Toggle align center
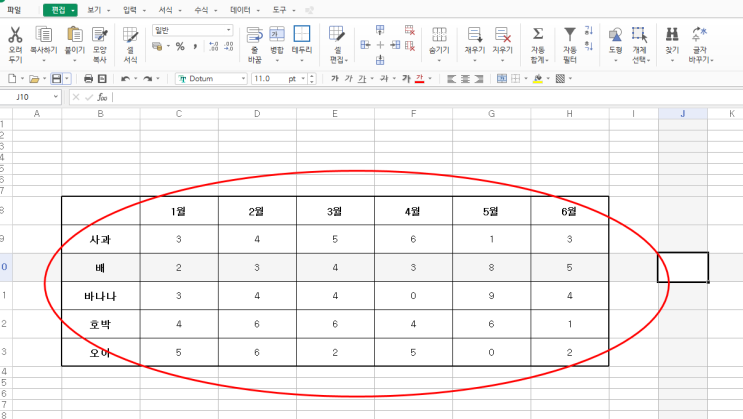This screenshot has height=419, width=743. coord(465,79)
